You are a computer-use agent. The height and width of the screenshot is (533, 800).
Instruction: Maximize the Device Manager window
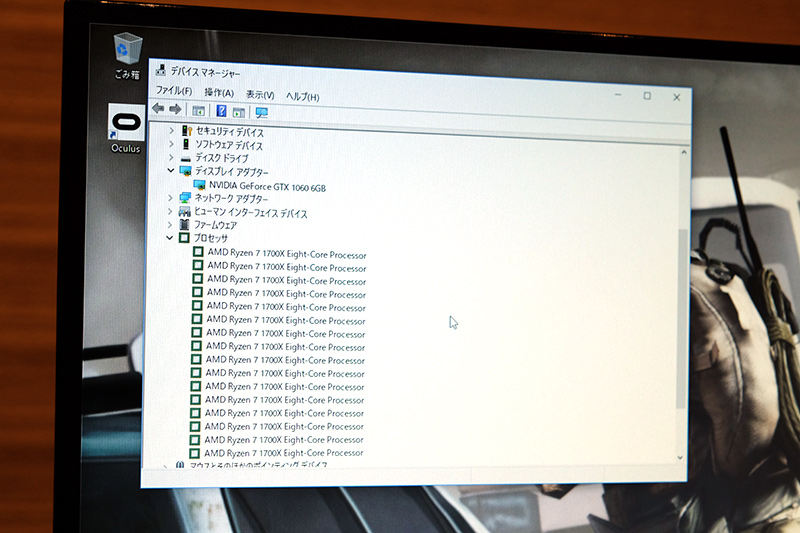(x=647, y=96)
